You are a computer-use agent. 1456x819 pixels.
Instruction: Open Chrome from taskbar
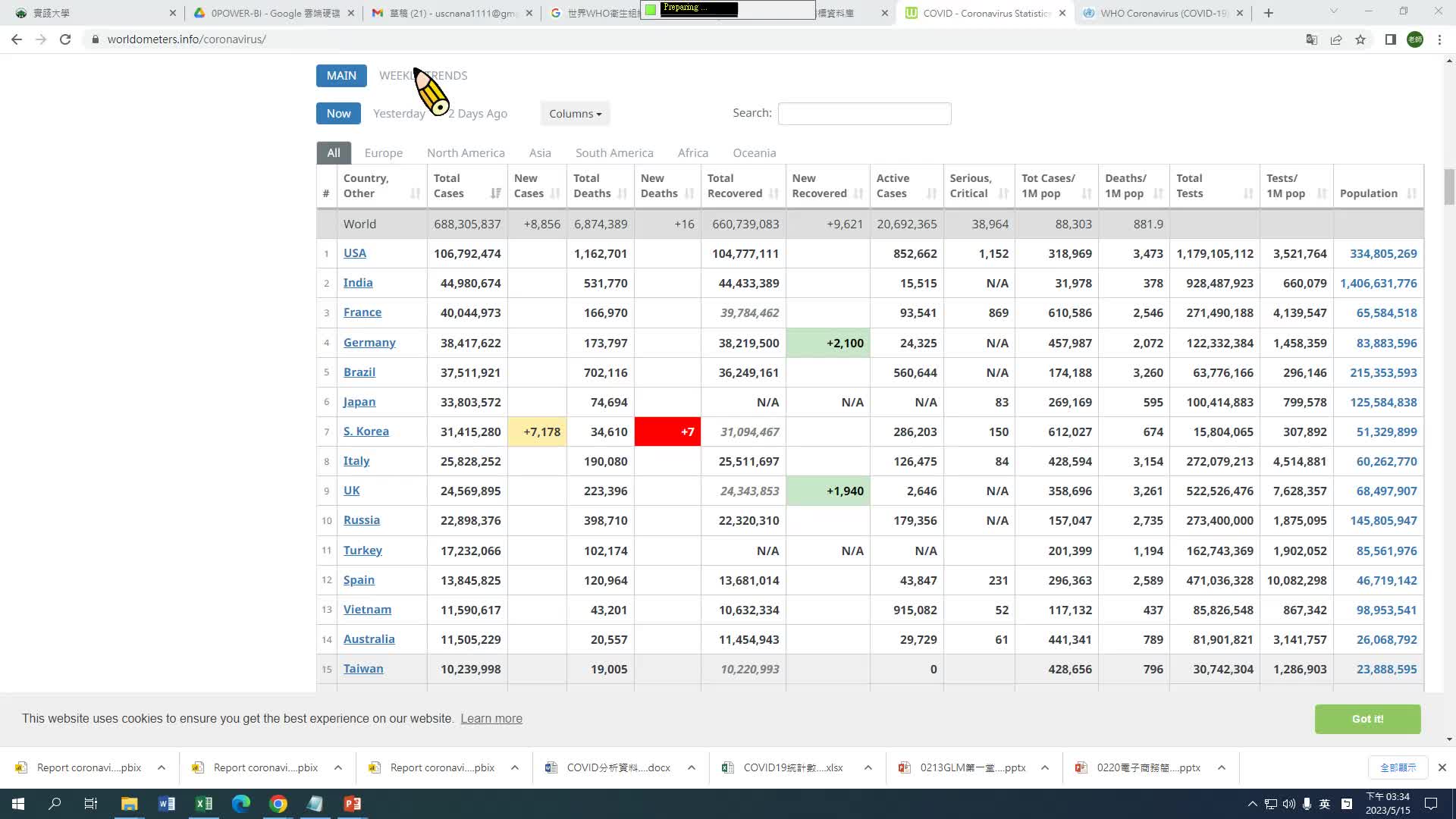click(278, 804)
